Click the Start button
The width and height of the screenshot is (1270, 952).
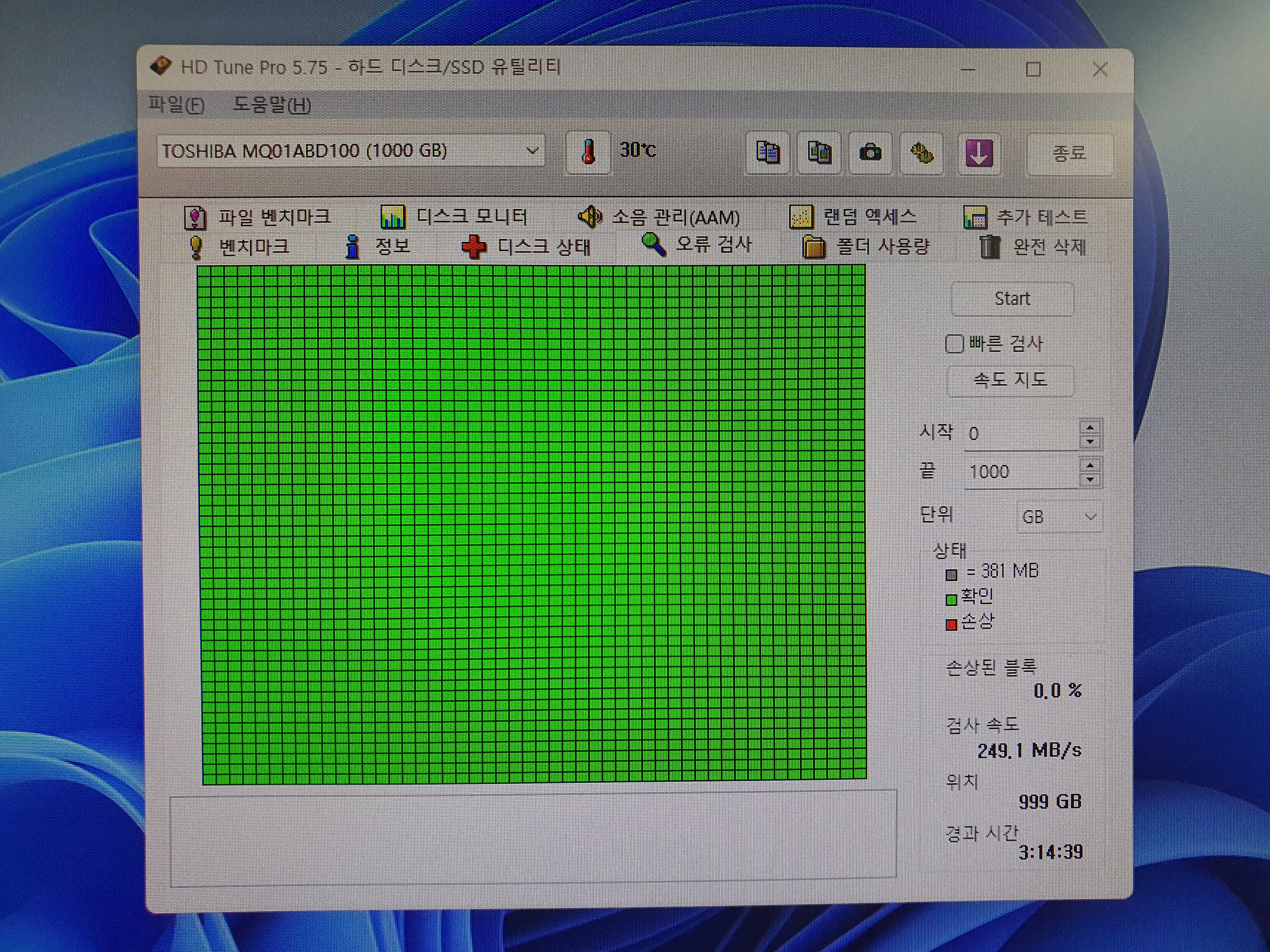pyautogui.click(x=1012, y=299)
